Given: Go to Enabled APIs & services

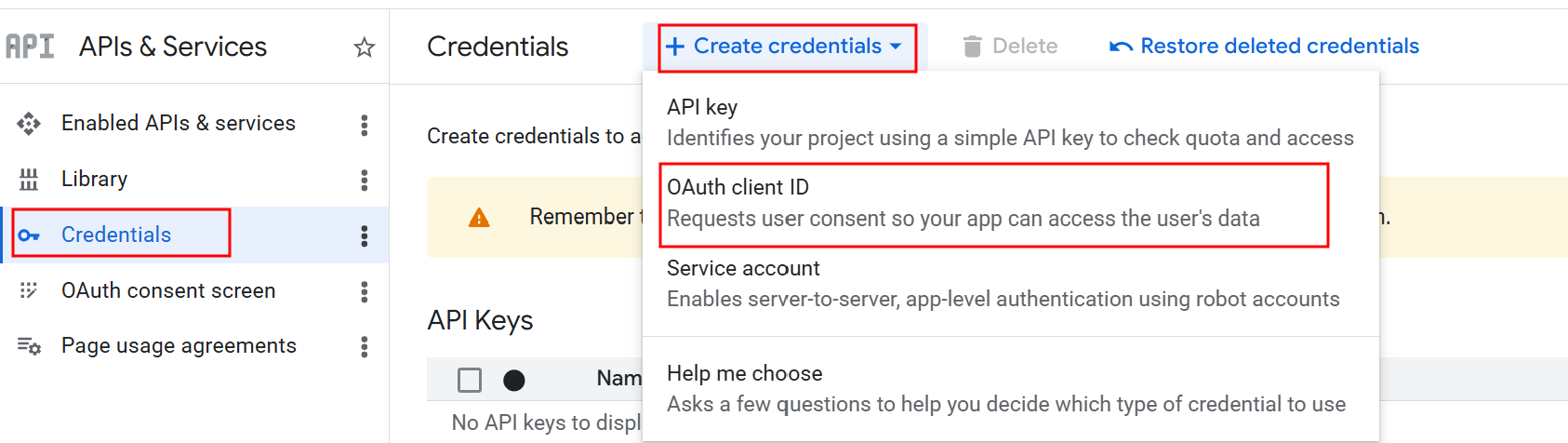Looking at the screenshot, I should 179,123.
